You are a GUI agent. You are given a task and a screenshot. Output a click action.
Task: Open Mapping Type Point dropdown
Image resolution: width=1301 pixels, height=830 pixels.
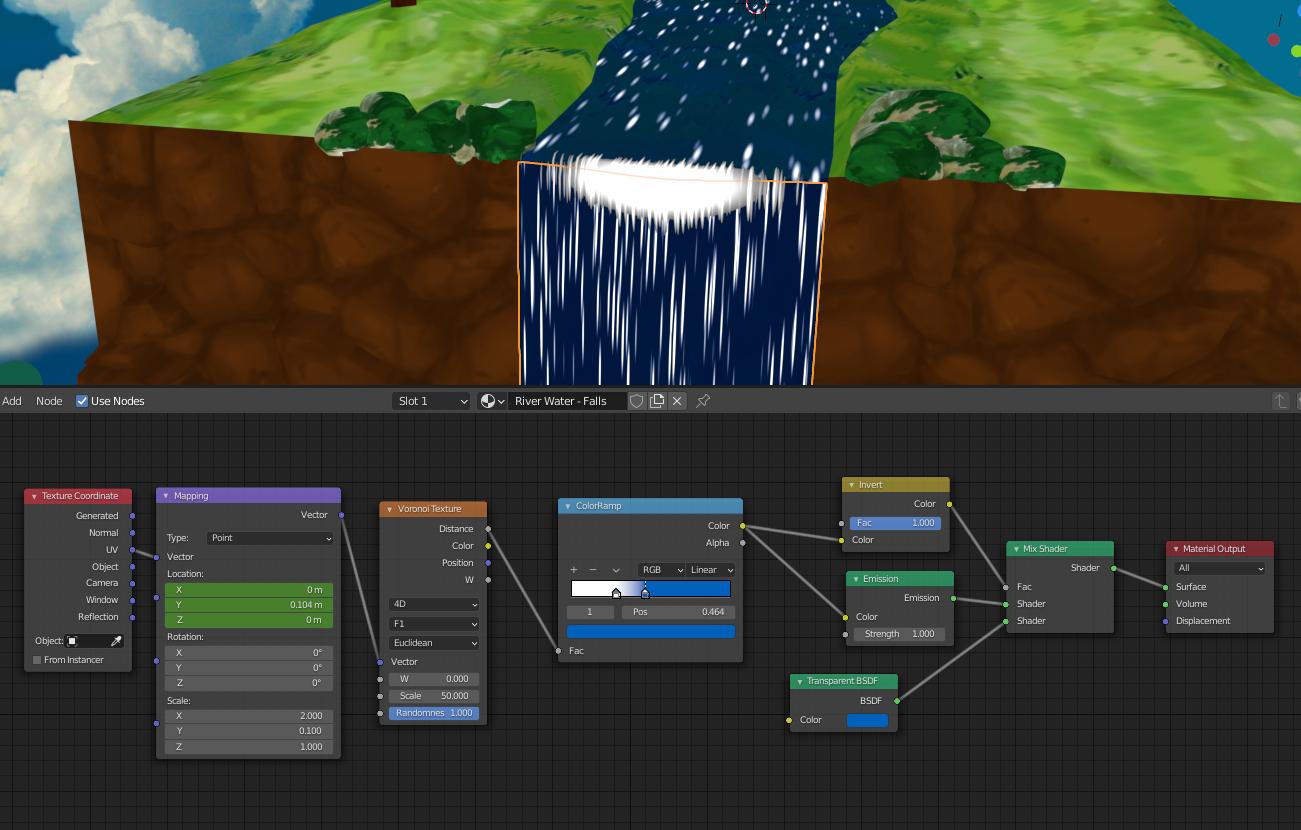click(270, 538)
